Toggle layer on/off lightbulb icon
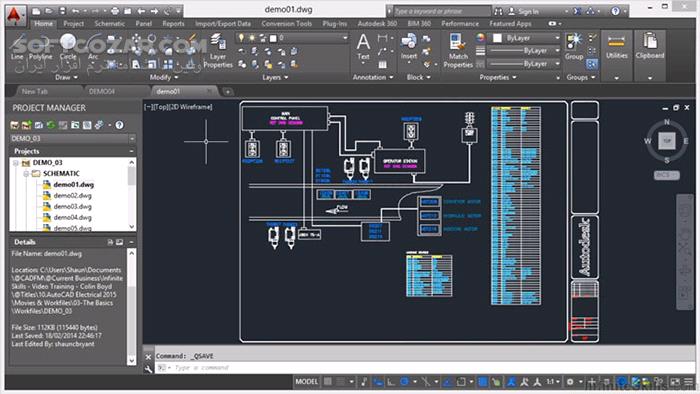The image size is (700, 394). point(242,38)
